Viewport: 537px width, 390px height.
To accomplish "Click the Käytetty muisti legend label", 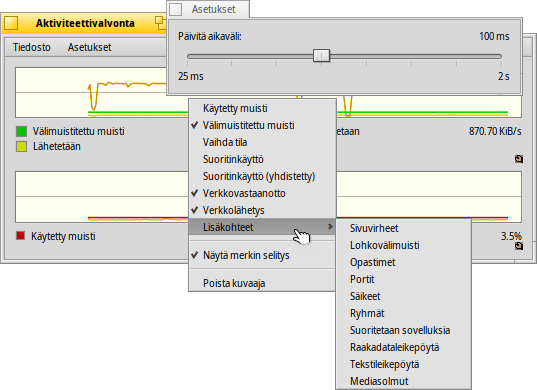I will pos(63,236).
